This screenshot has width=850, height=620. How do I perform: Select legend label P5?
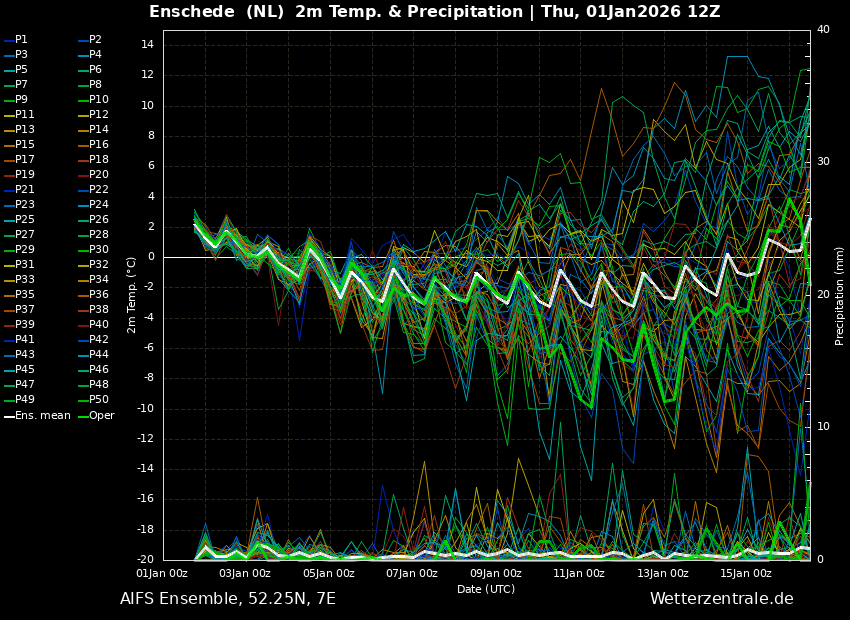click(21, 69)
